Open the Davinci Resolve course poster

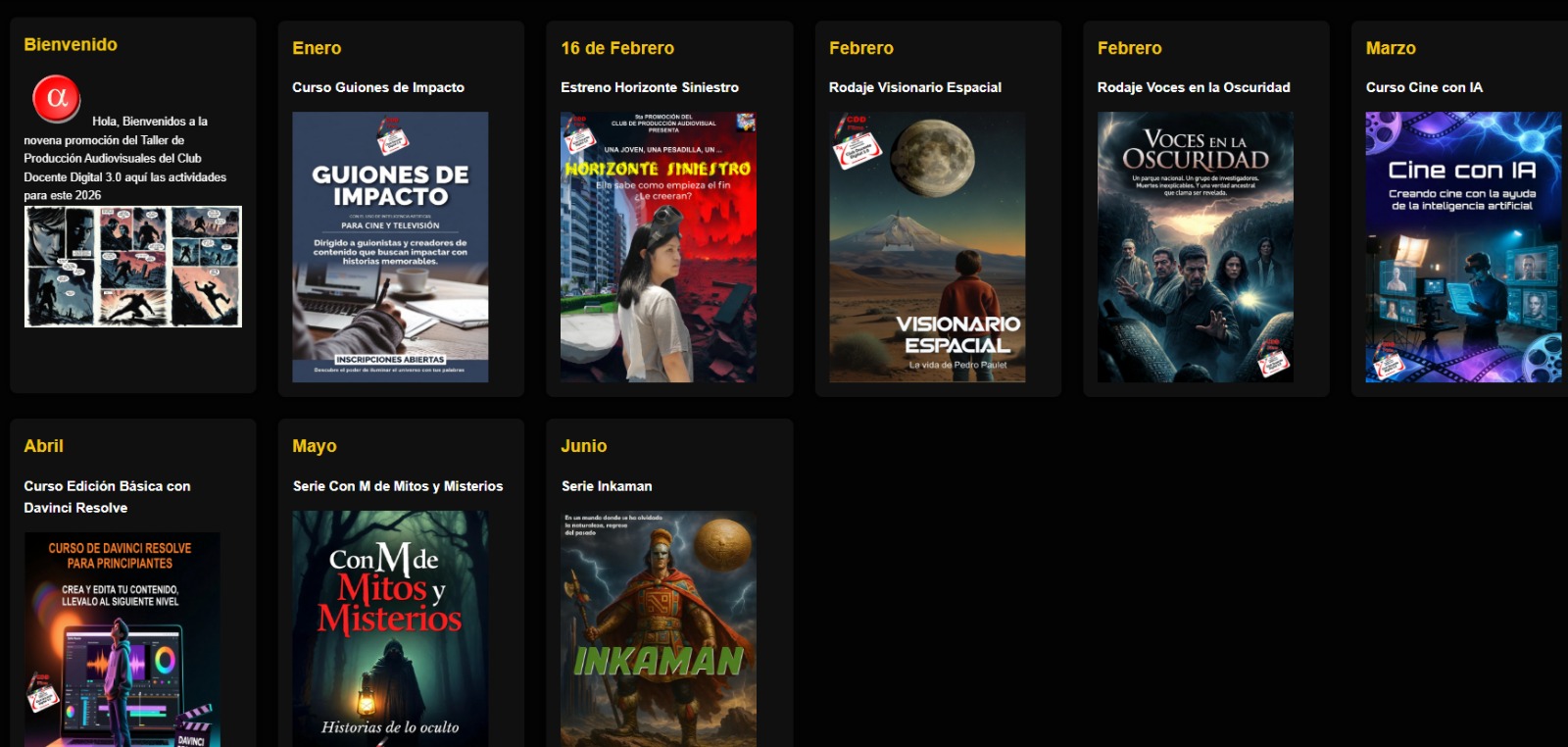coord(122,639)
